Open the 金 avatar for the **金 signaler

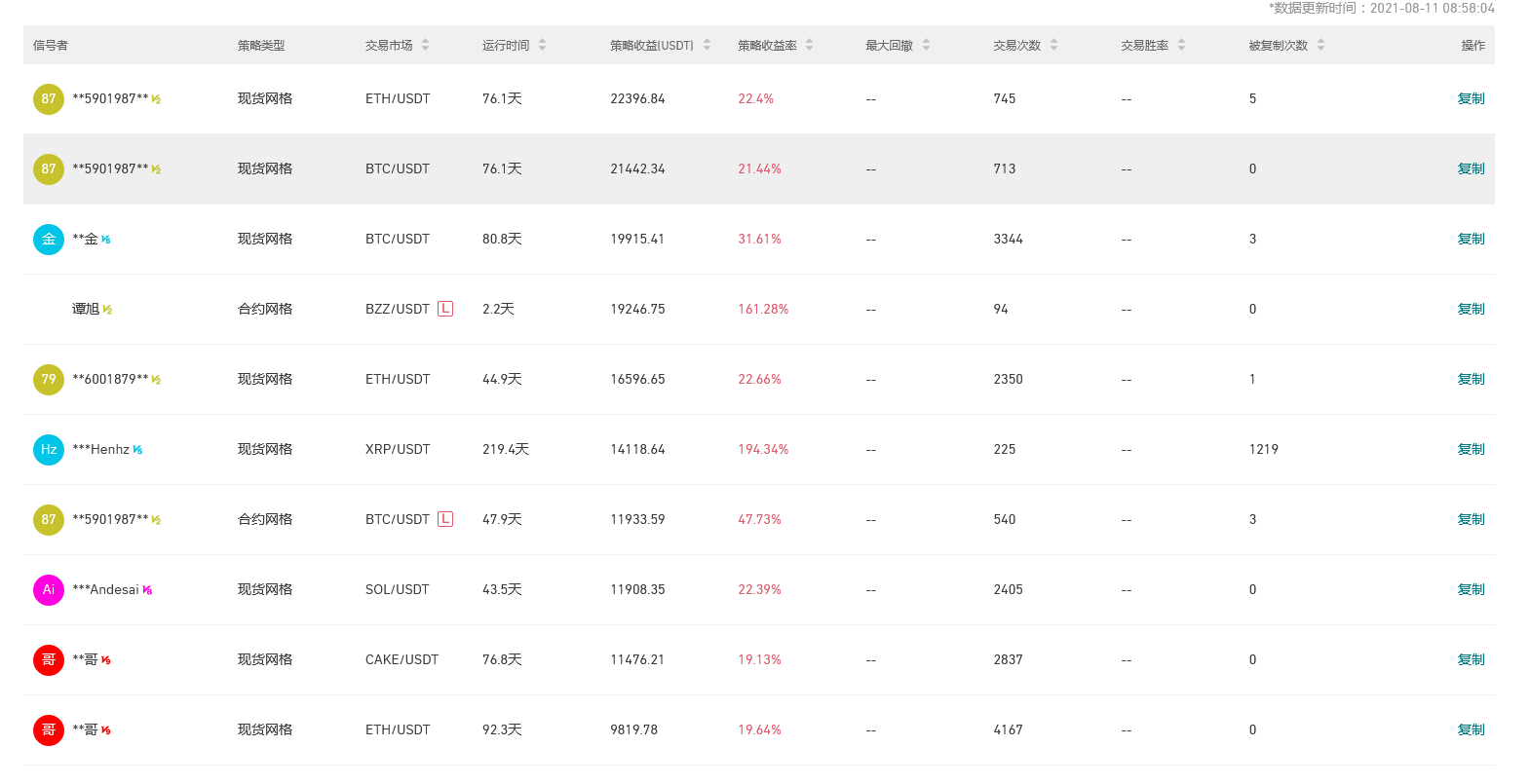pyautogui.click(x=49, y=240)
